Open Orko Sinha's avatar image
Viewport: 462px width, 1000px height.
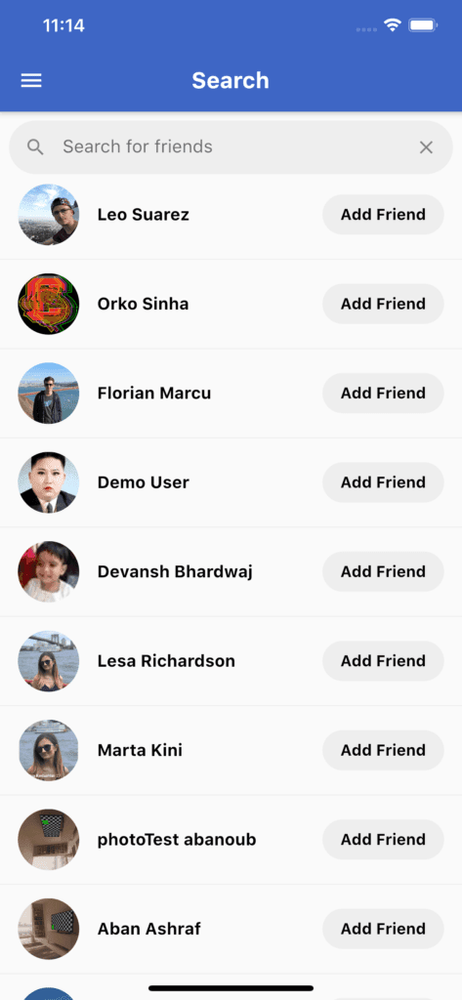(48, 304)
